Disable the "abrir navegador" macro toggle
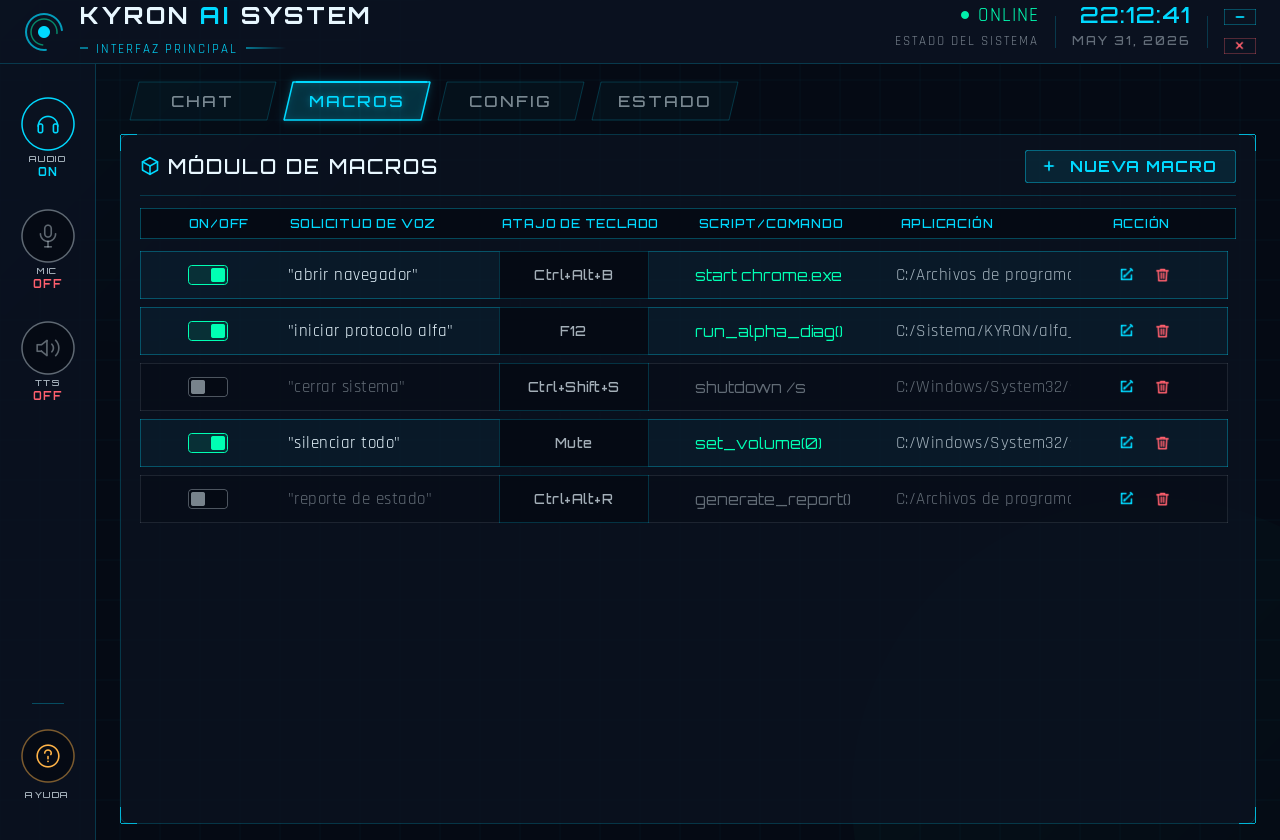The width and height of the screenshot is (1280, 840). tap(208, 275)
